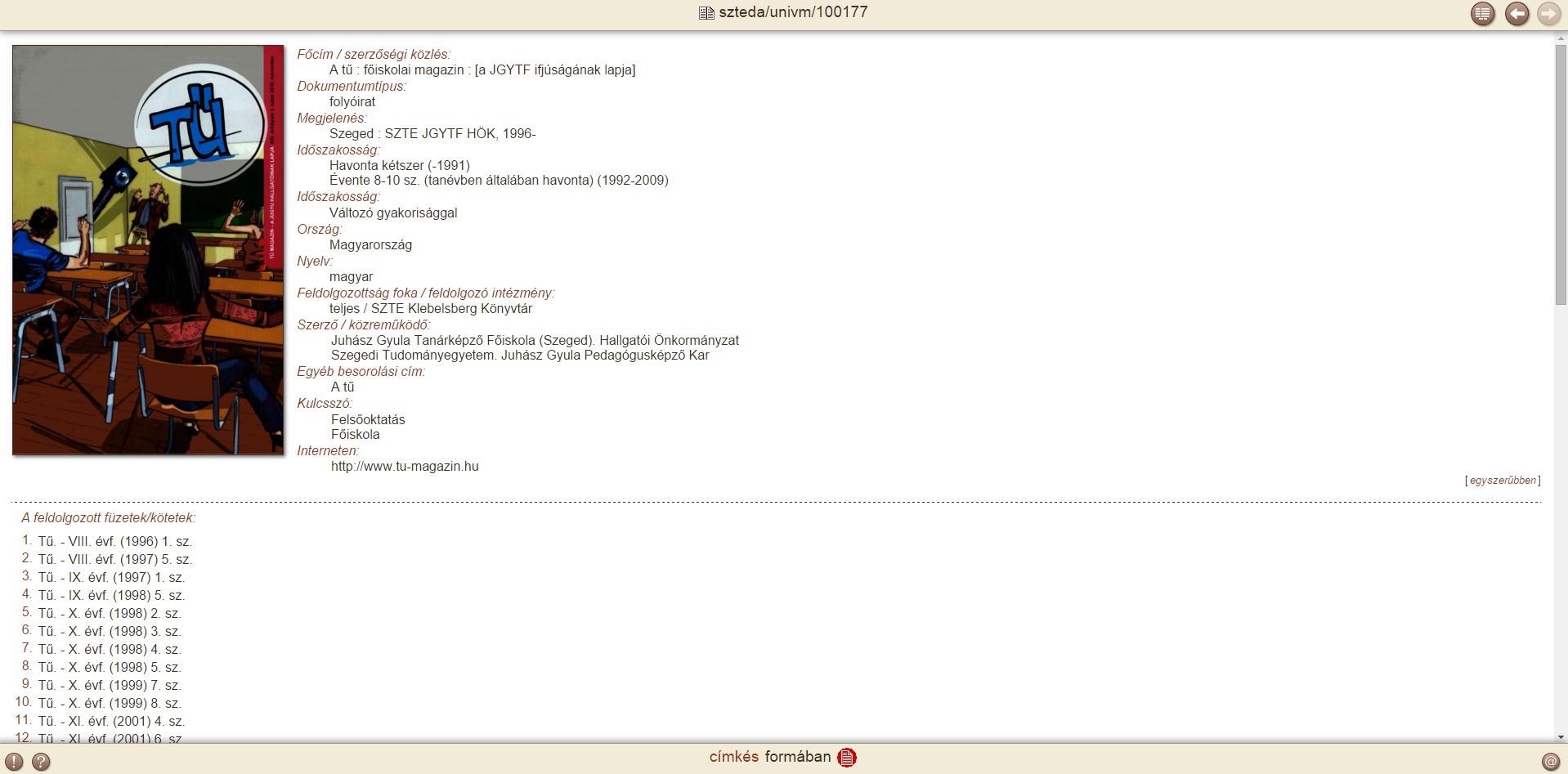Click the keyword Főiskola
This screenshot has width=1568, height=774.
tap(356, 435)
